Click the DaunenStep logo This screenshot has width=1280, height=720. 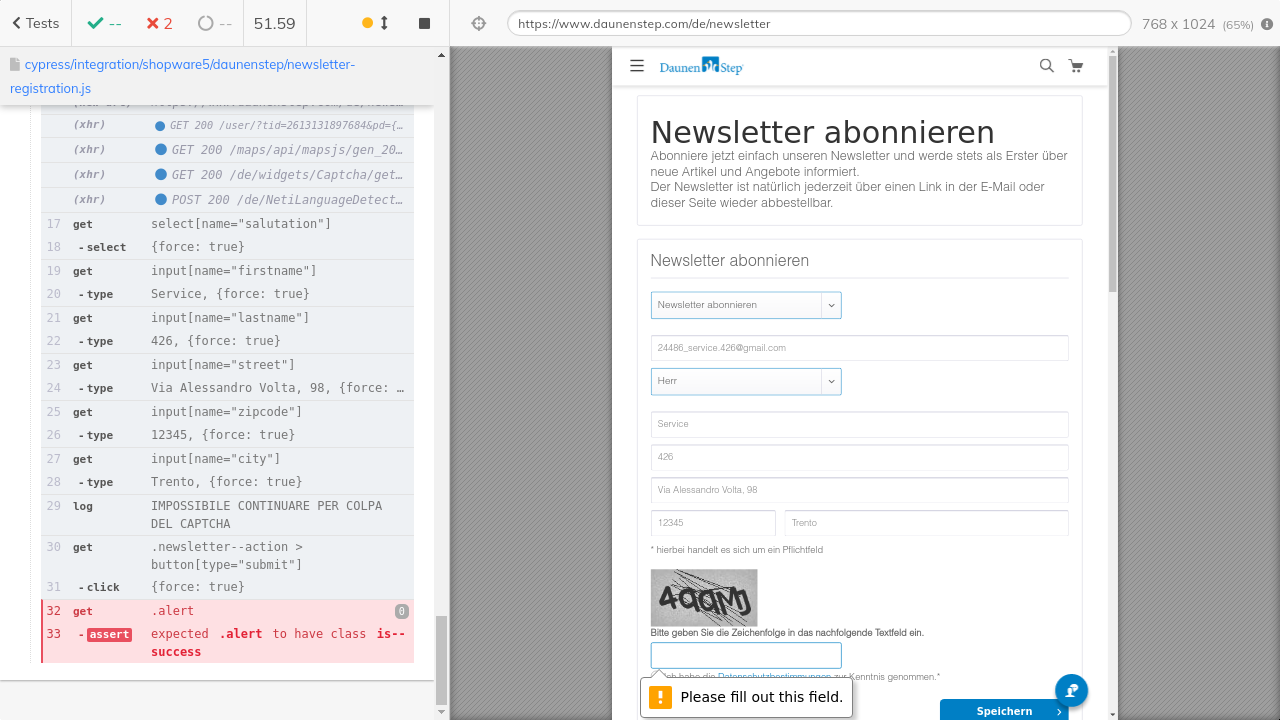(x=701, y=66)
